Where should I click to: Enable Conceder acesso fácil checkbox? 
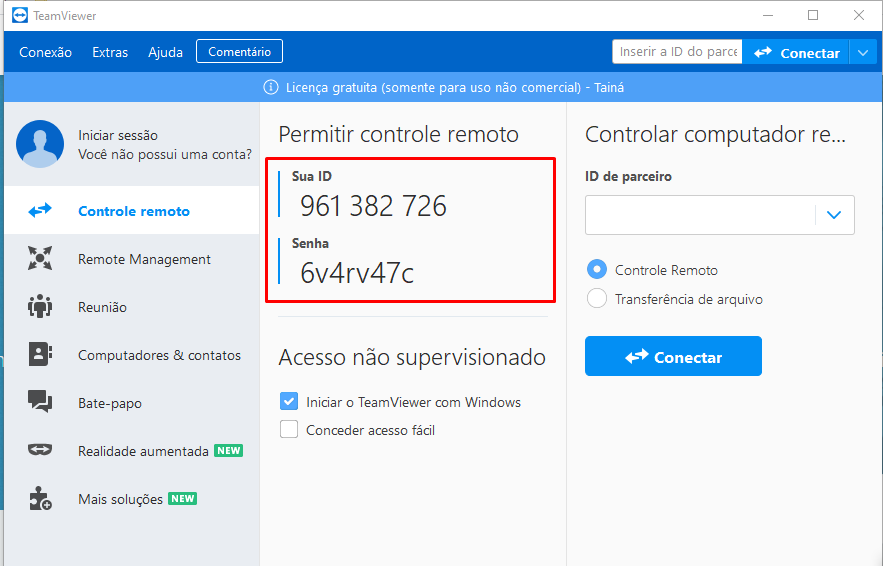pos(289,430)
